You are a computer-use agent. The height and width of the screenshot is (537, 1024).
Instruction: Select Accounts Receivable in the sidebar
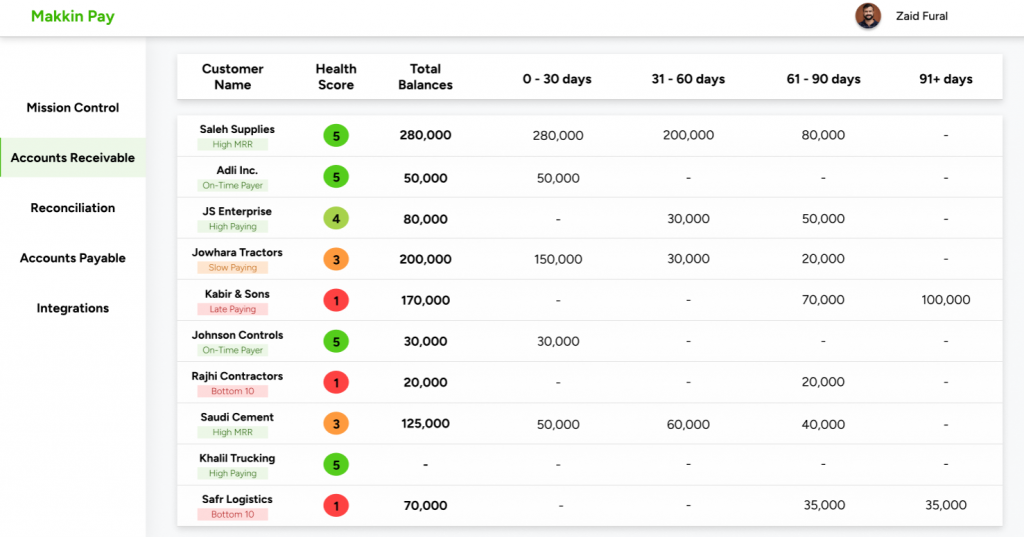73,158
